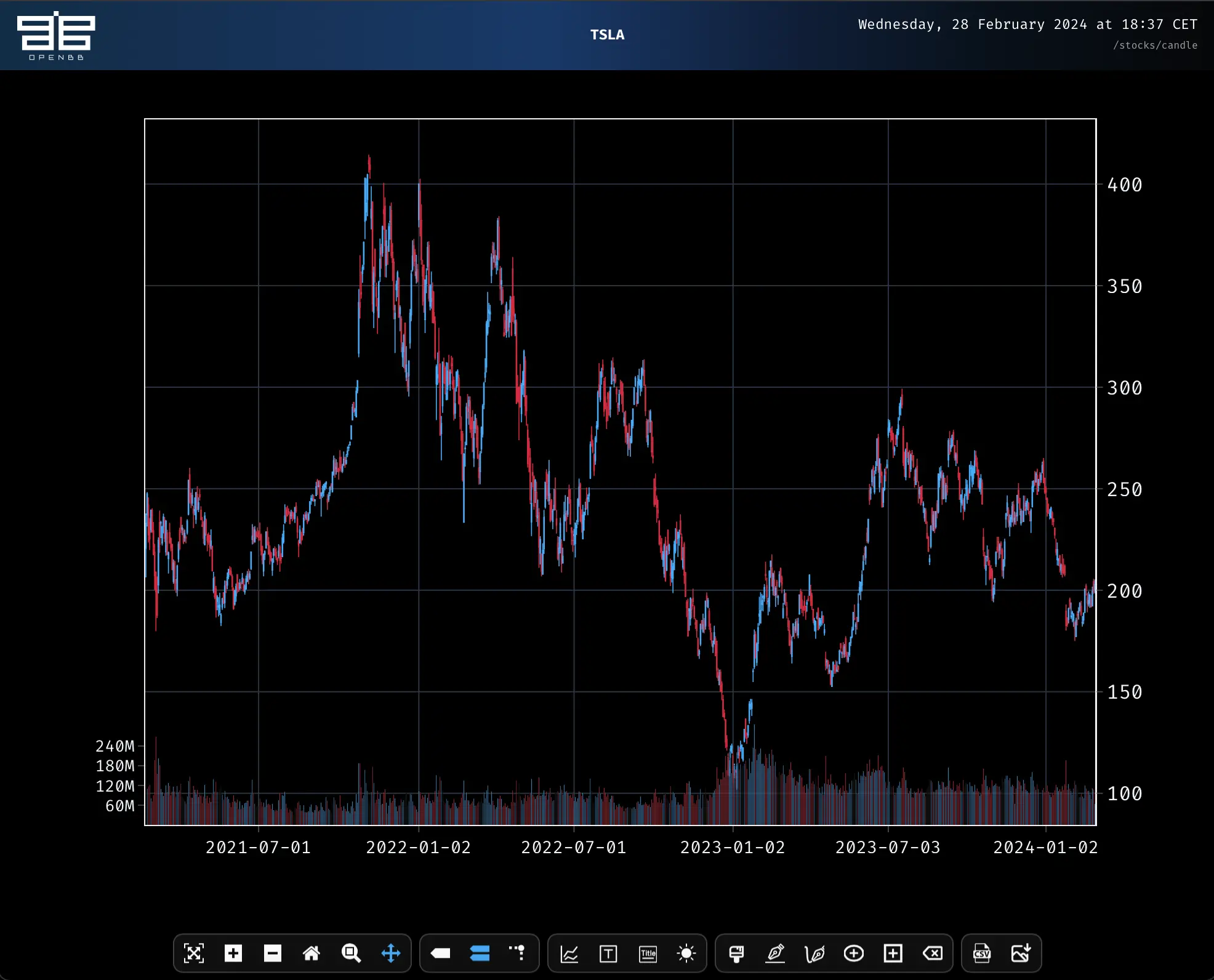Click the 200 price axis label
Viewport: 1214px width, 980px height.
click(x=1125, y=592)
